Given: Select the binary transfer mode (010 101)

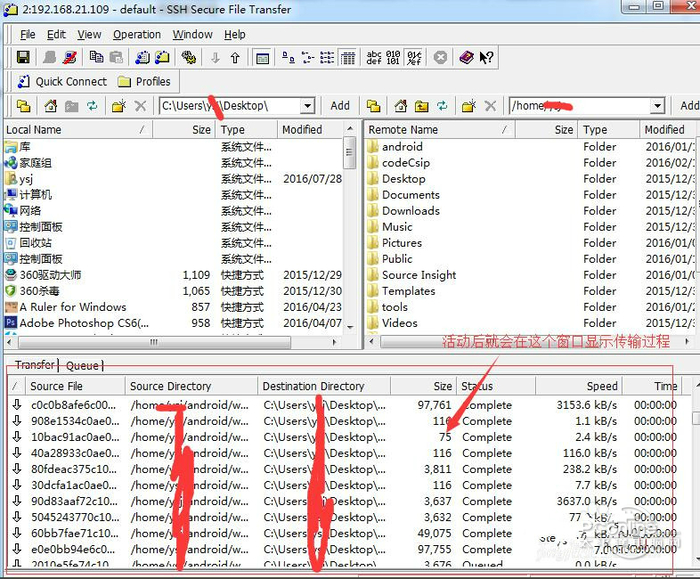Looking at the screenshot, I should [x=394, y=58].
